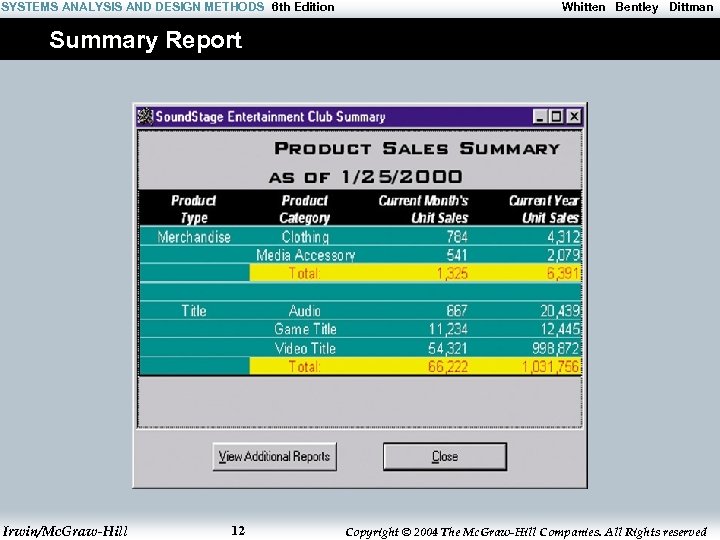This screenshot has width=720, height=540.
Task: Click the Close button
Action: point(445,456)
